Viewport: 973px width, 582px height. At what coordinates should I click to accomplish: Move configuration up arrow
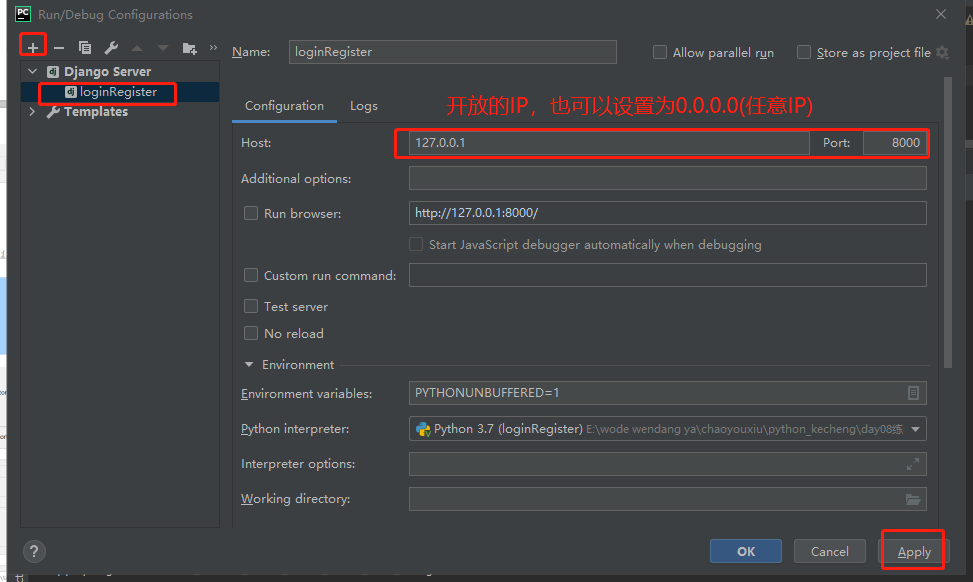click(x=137, y=48)
